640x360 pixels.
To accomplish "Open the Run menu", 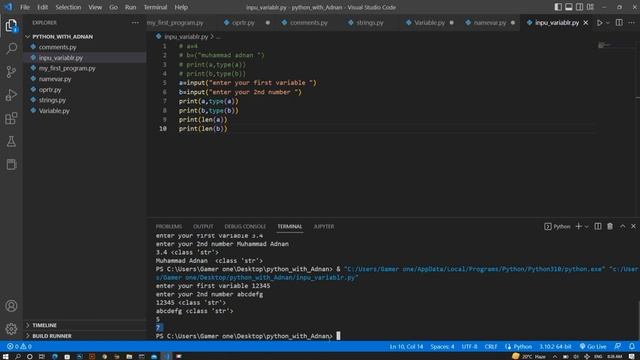I will [131, 7].
